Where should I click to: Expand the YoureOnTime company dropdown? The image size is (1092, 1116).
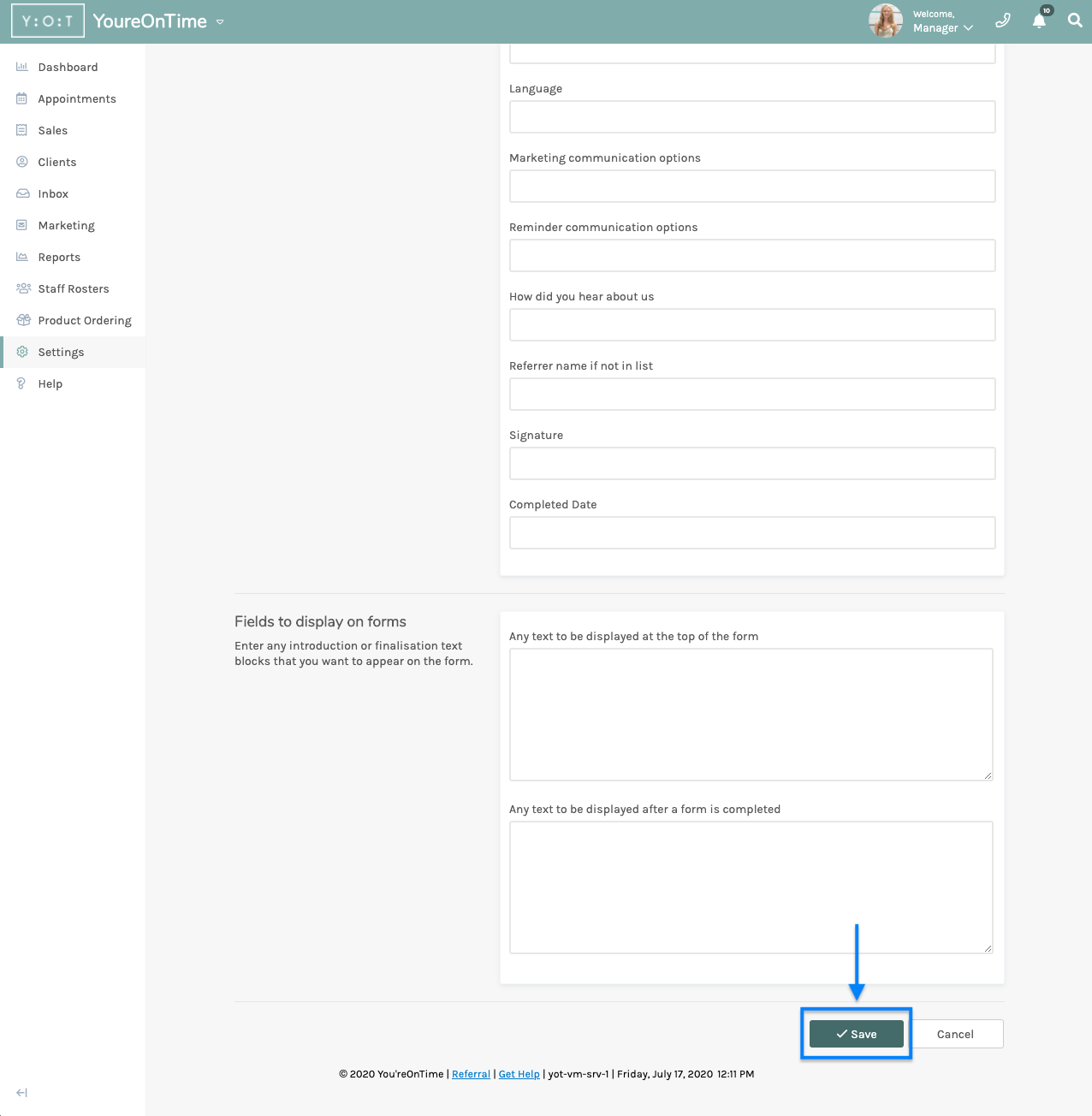220,21
